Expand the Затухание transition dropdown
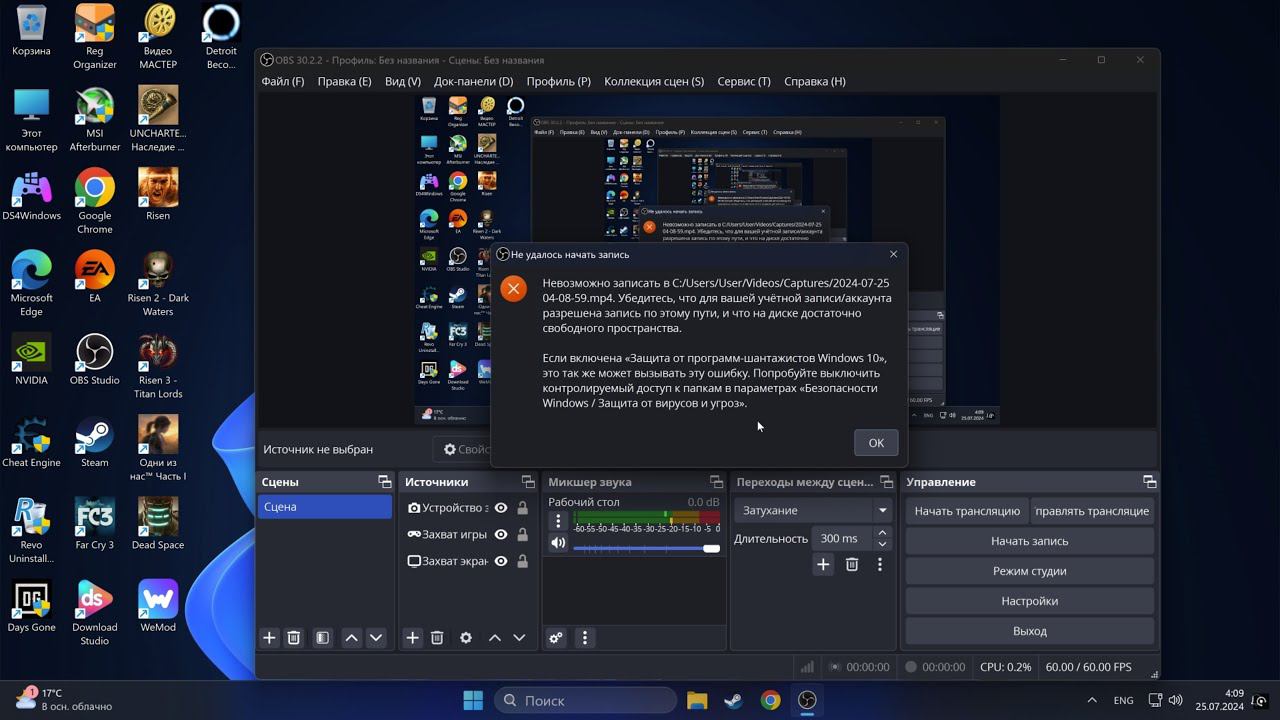This screenshot has height=720, width=1280. pos(882,511)
